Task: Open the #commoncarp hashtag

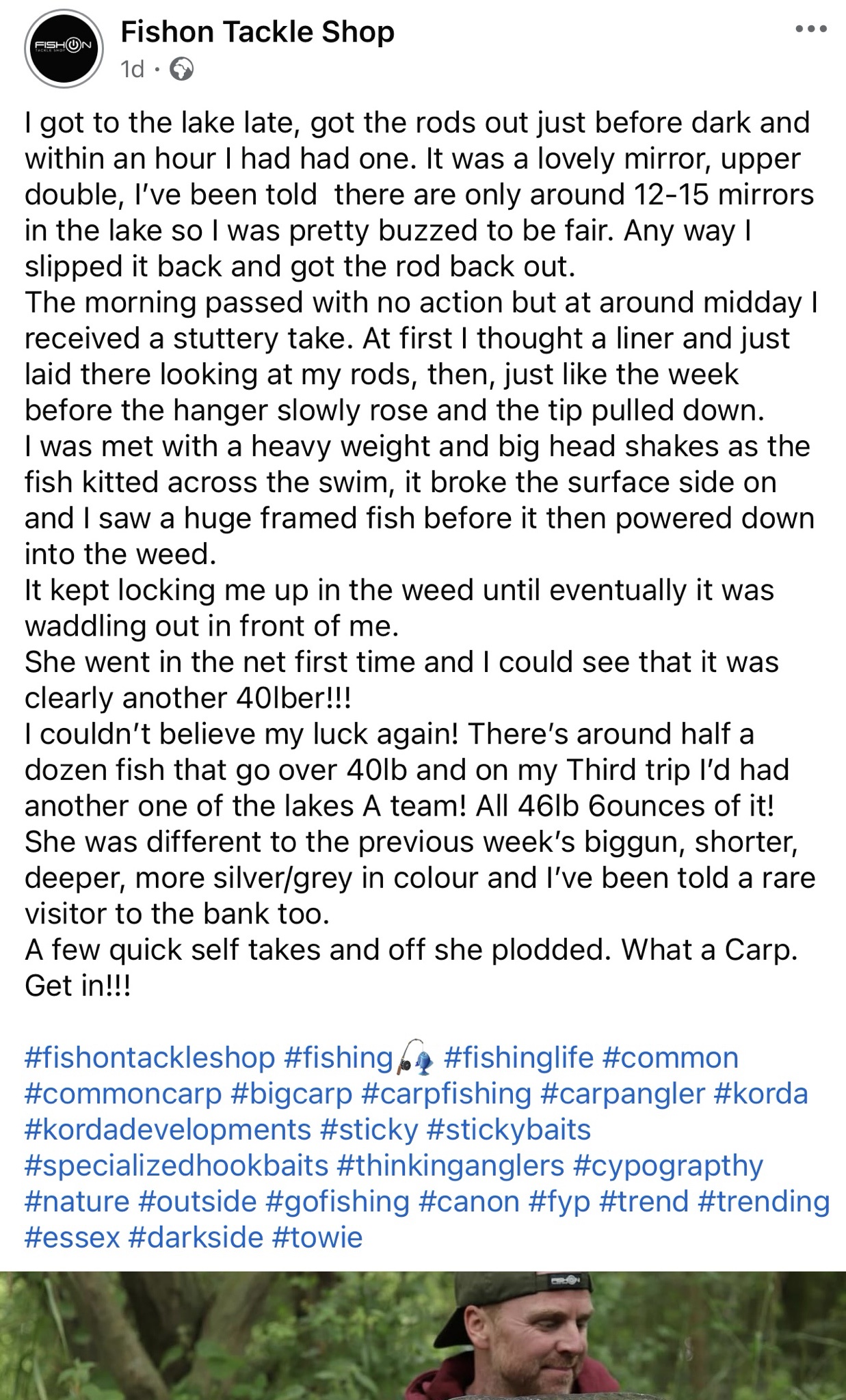Action: coord(123,1093)
